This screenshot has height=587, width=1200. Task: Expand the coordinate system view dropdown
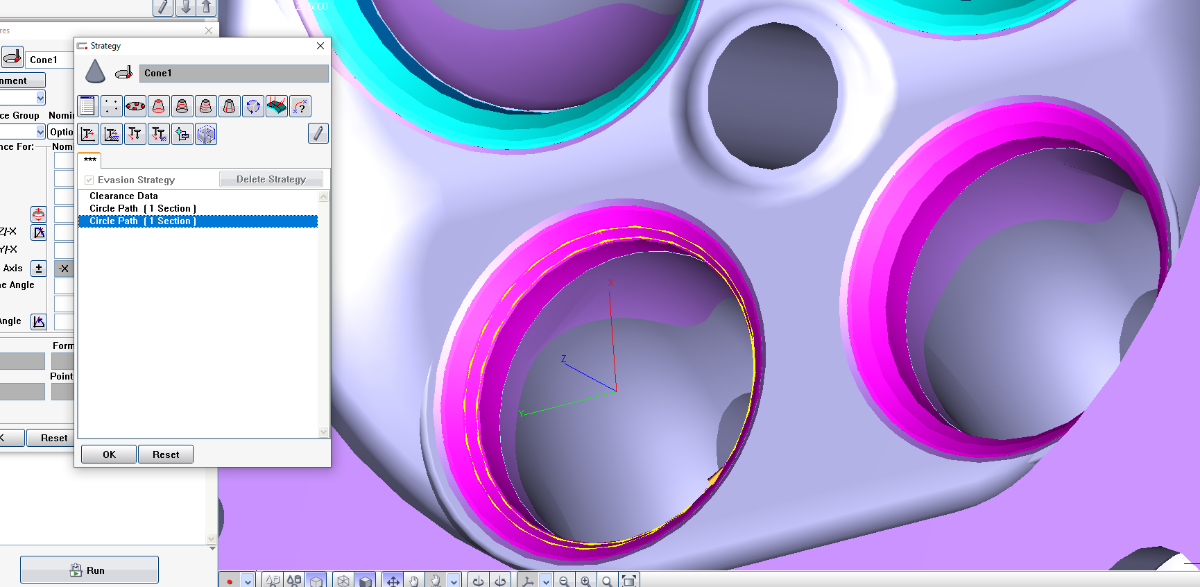[x=545, y=580]
